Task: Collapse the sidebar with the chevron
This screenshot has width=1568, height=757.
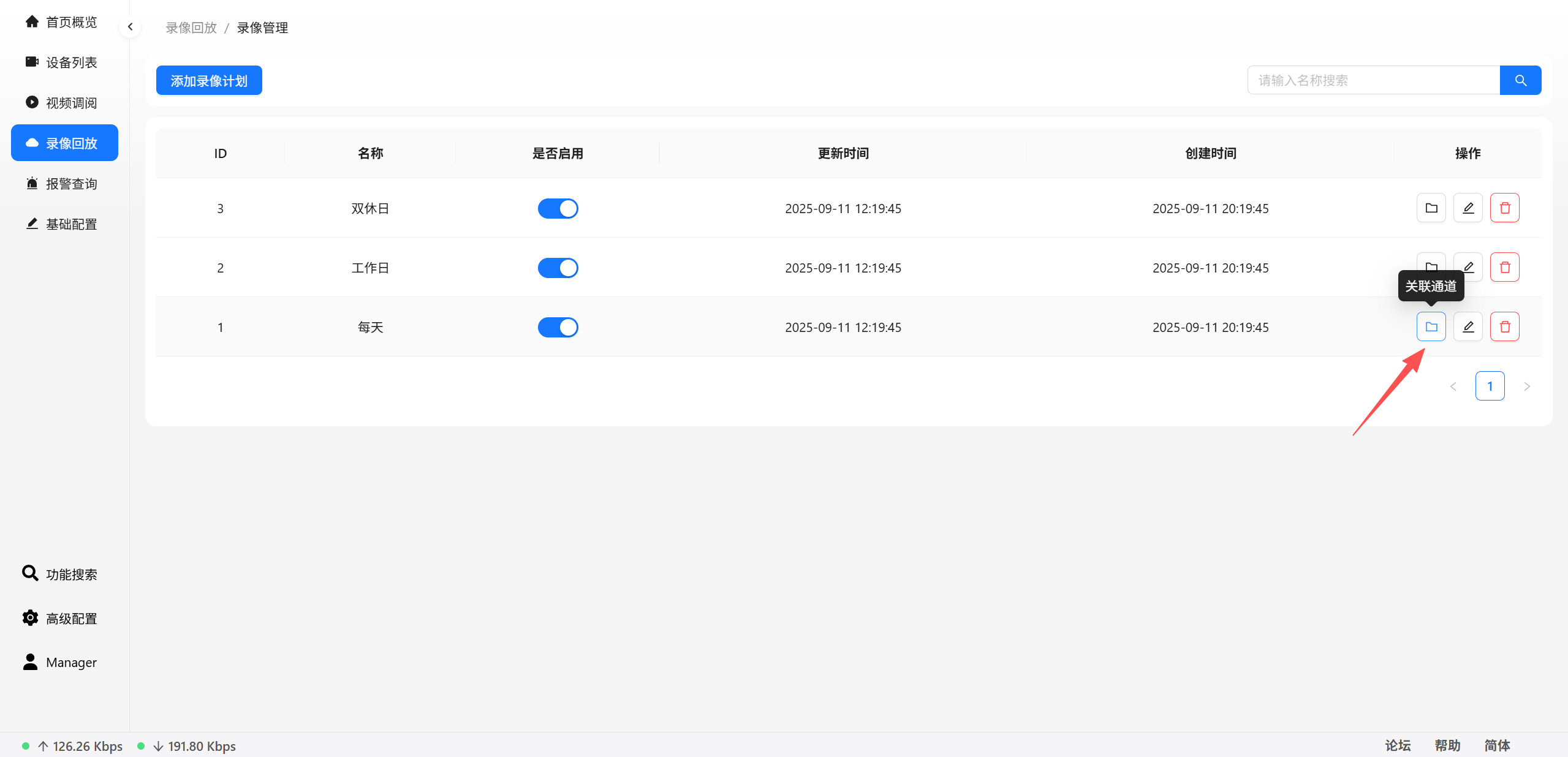Action: tap(130, 27)
